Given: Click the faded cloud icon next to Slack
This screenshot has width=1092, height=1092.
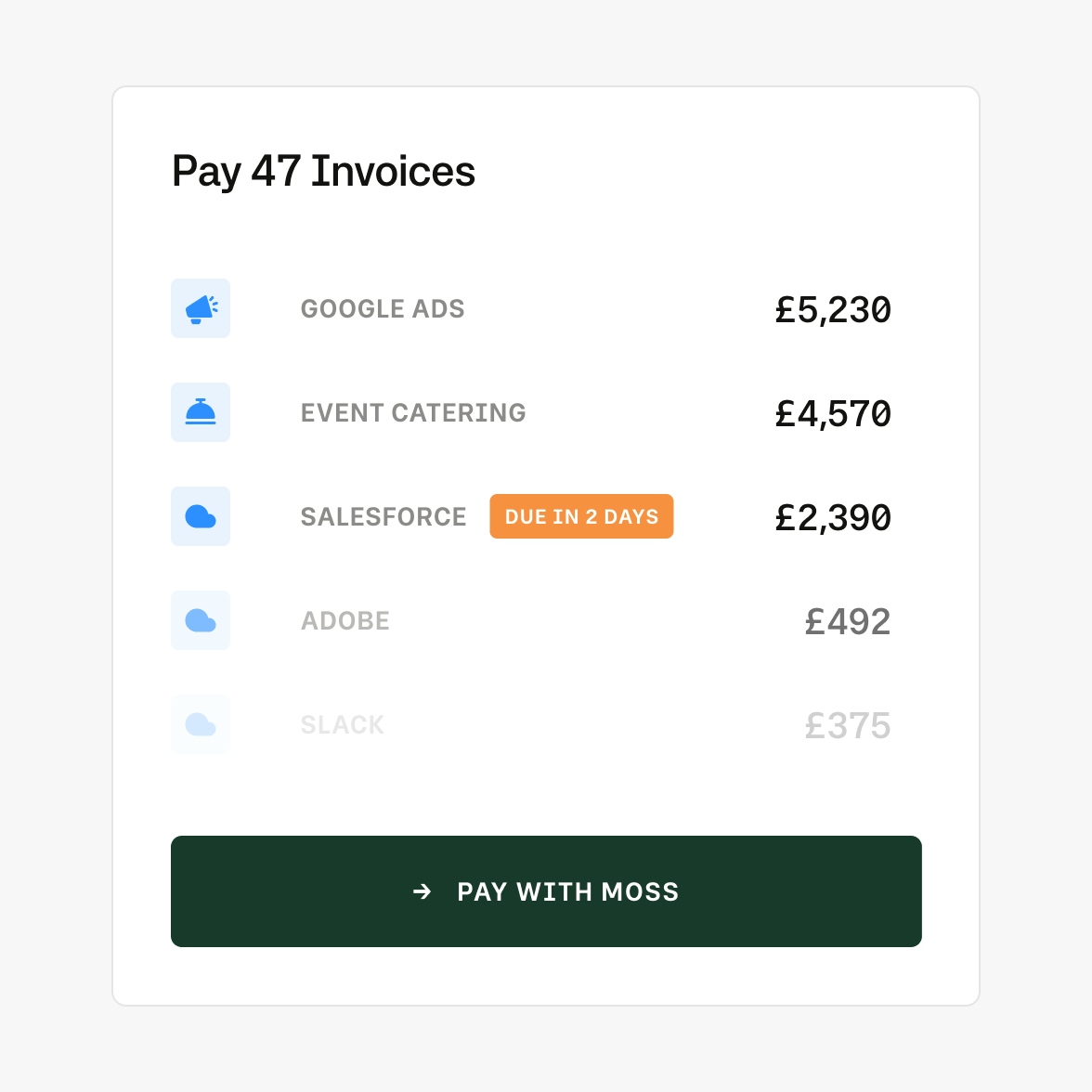Looking at the screenshot, I should point(201,724).
